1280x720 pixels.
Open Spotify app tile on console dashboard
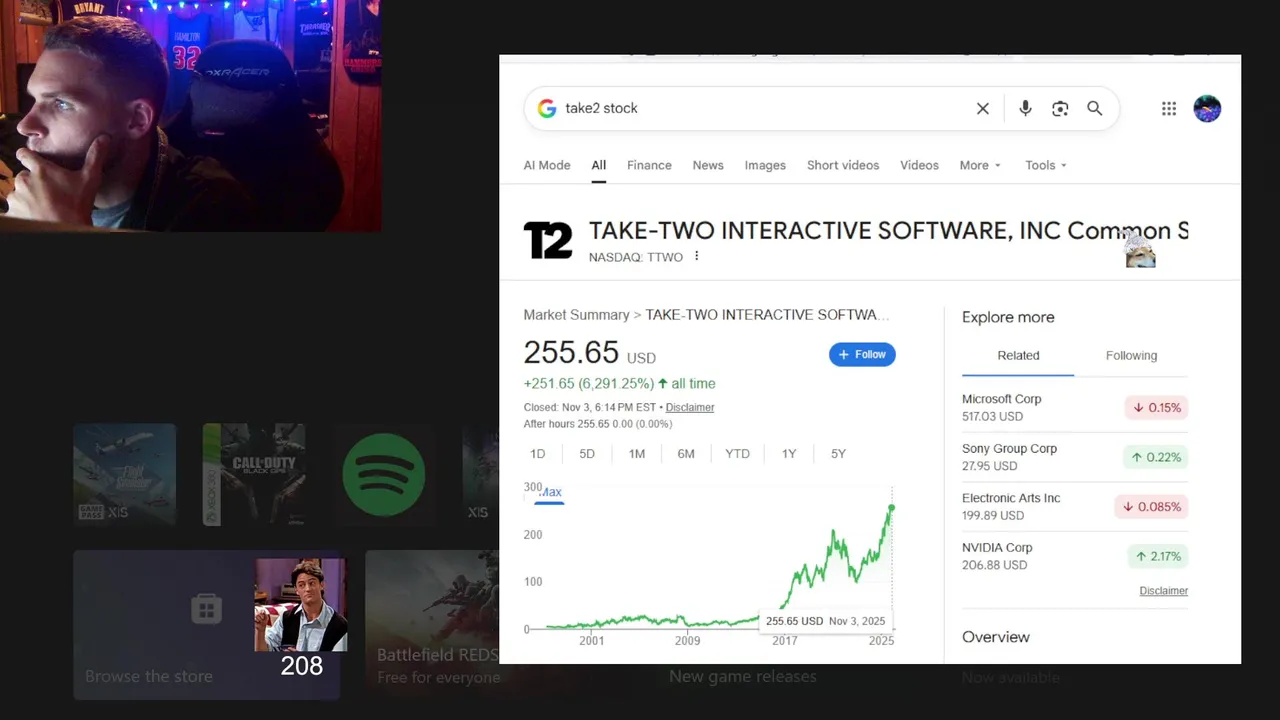[x=384, y=474]
